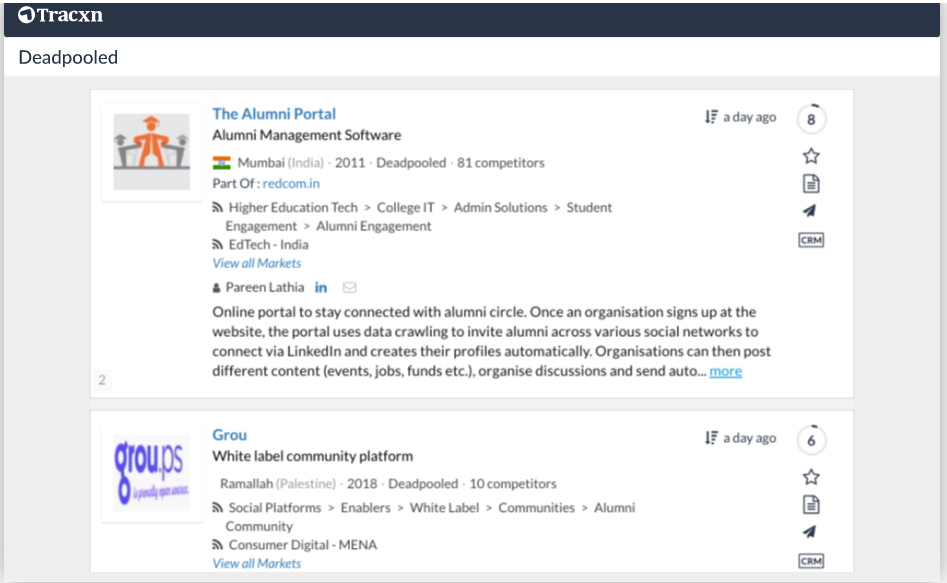947x583 pixels.
Task: Visit the redcom.in parent link
Action: click(x=291, y=183)
